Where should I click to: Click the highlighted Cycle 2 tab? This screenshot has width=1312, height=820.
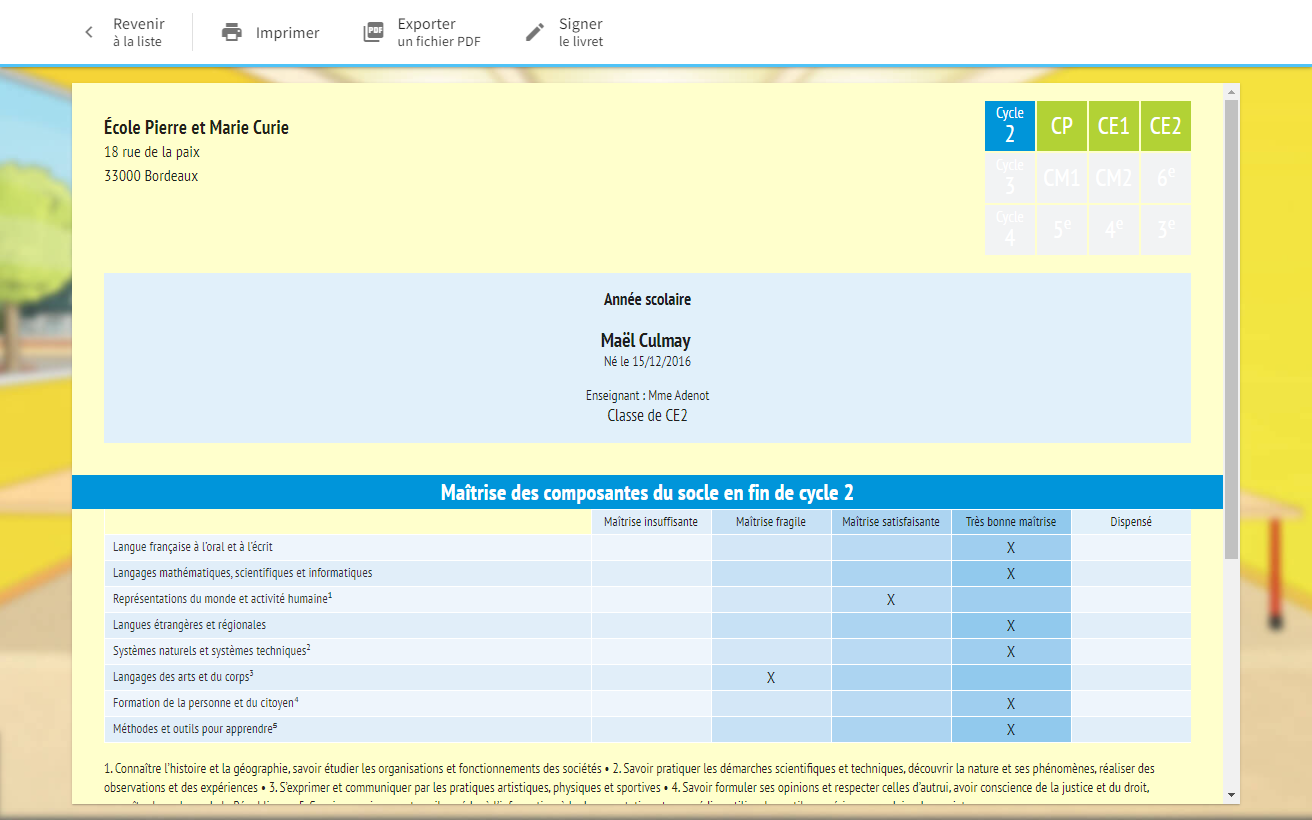pyautogui.click(x=1010, y=125)
